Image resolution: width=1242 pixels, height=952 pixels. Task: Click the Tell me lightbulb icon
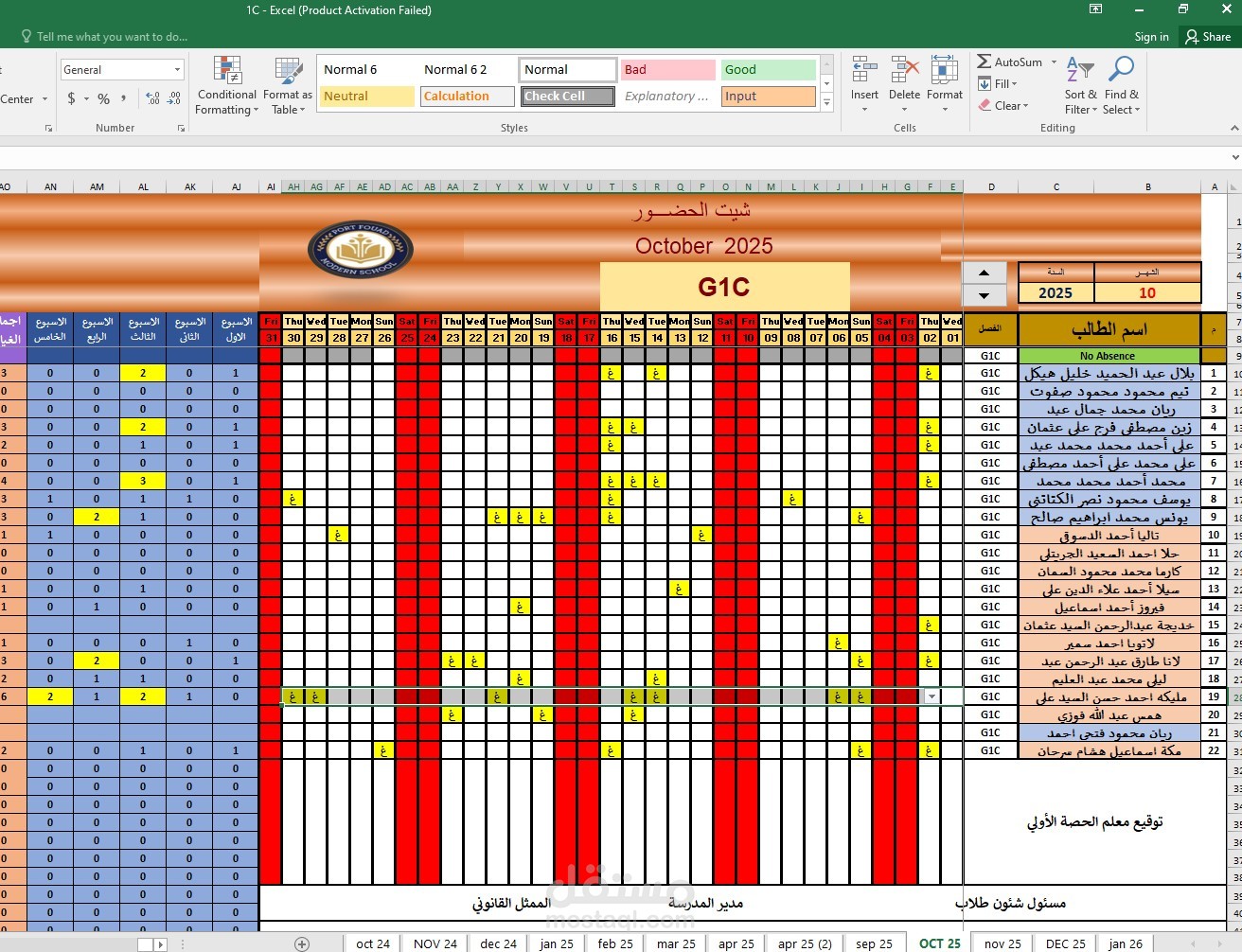[x=27, y=36]
